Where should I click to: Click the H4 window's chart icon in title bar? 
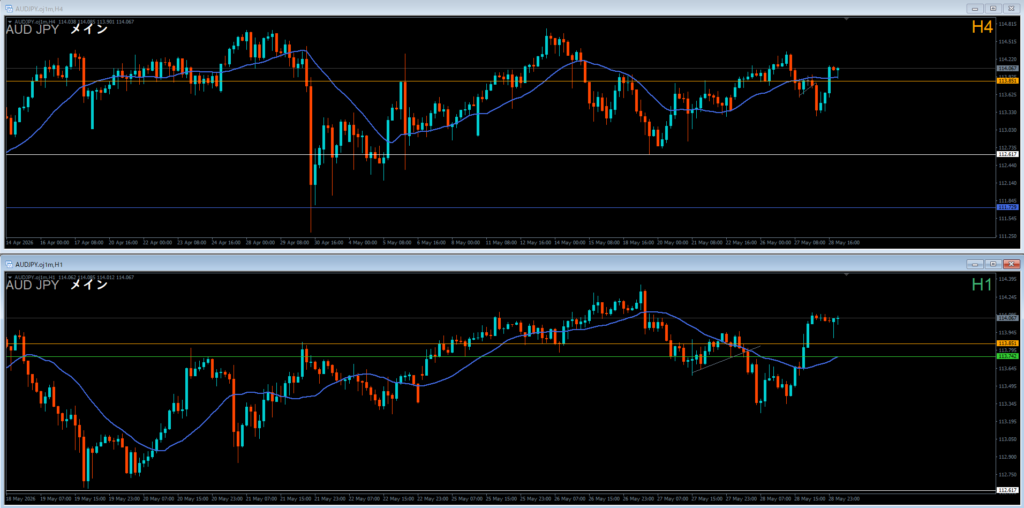[8, 8]
